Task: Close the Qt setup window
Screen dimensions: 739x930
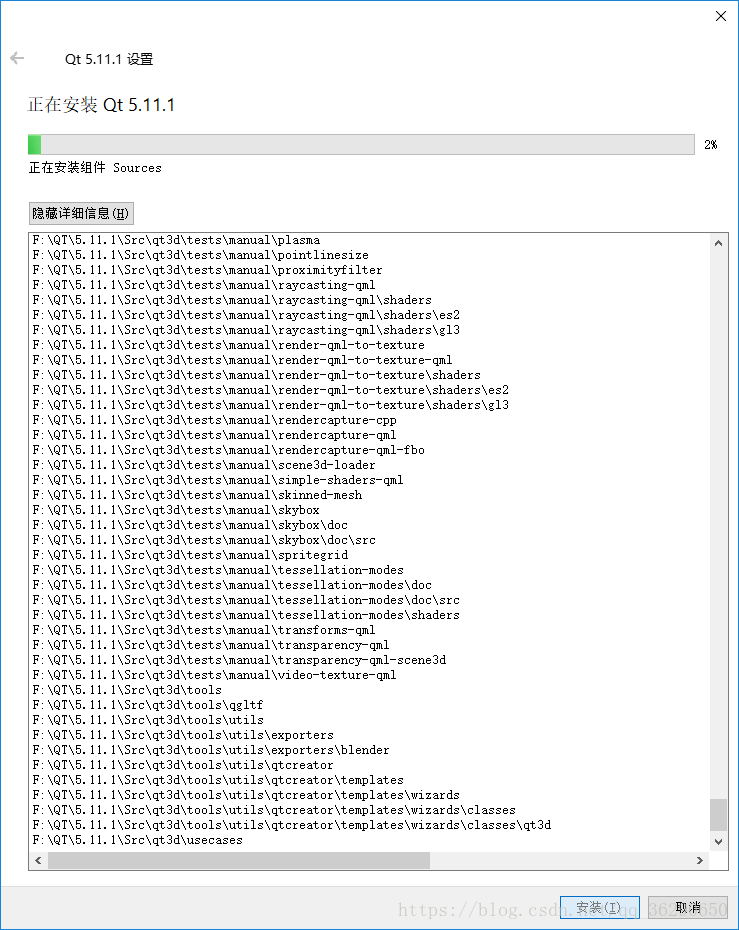Action: [721, 16]
